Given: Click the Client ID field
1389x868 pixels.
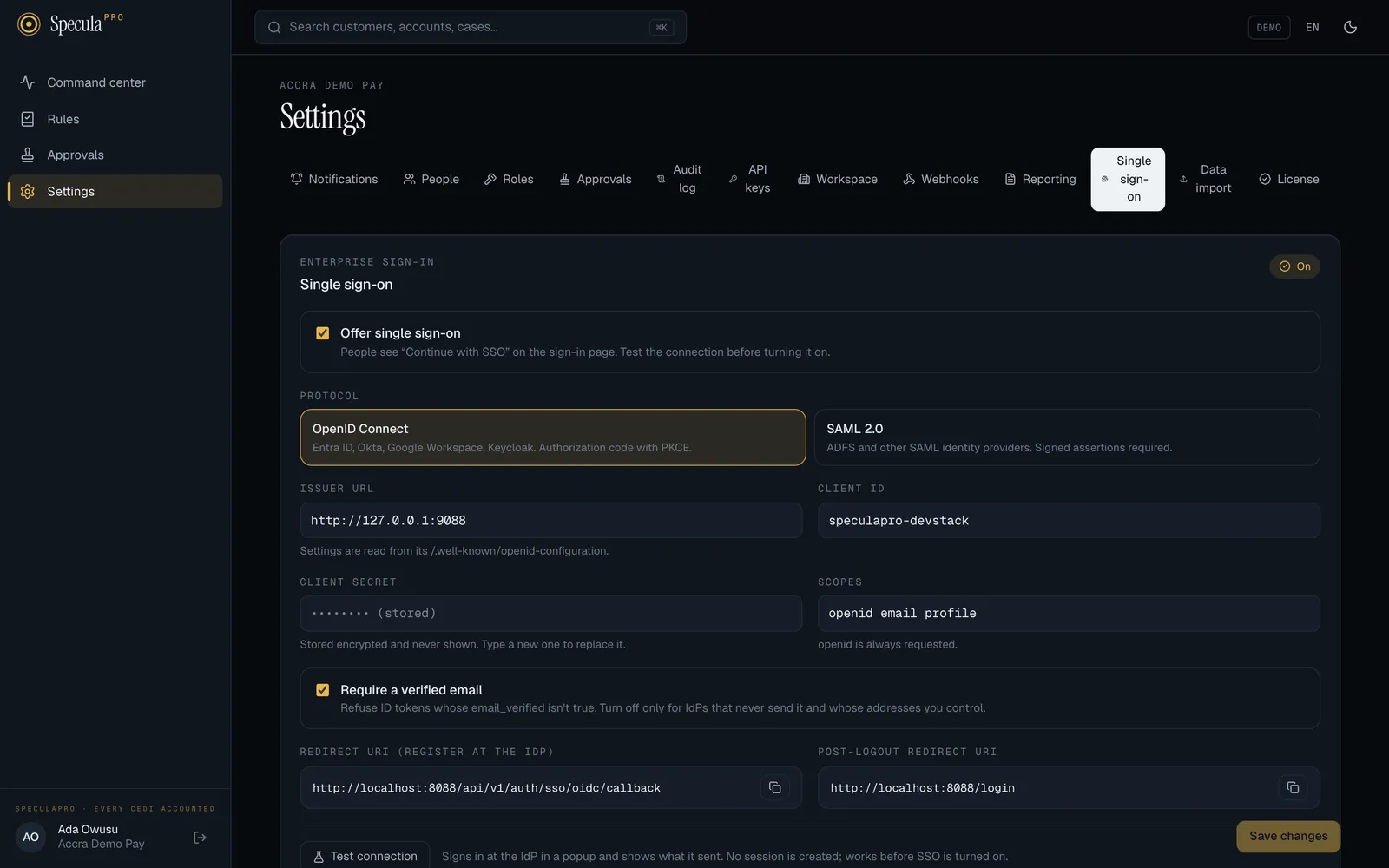Looking at the screenshot, I should (x=1069, y=521).
